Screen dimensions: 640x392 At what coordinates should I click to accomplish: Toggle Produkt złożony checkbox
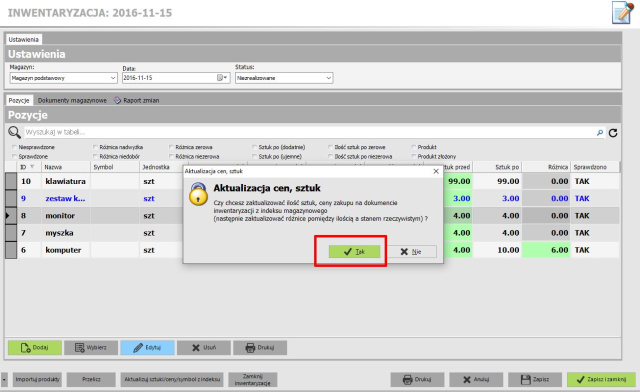point(414,156)
